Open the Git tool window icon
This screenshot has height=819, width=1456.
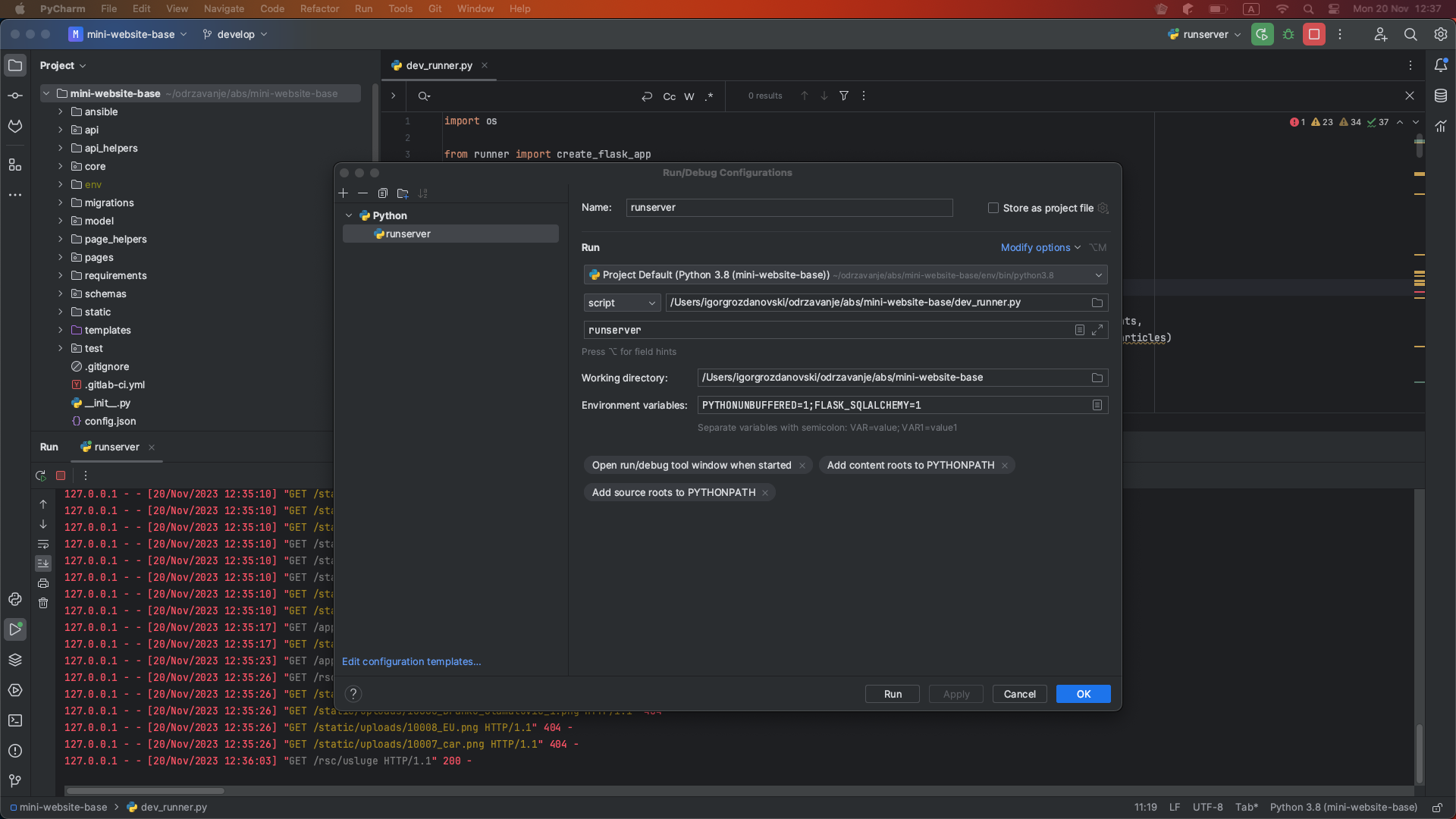(x=15, y=781)
